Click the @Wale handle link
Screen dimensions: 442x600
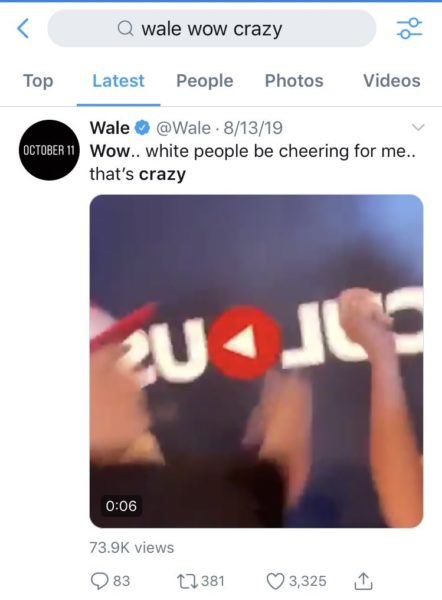[x=183, y=128]
